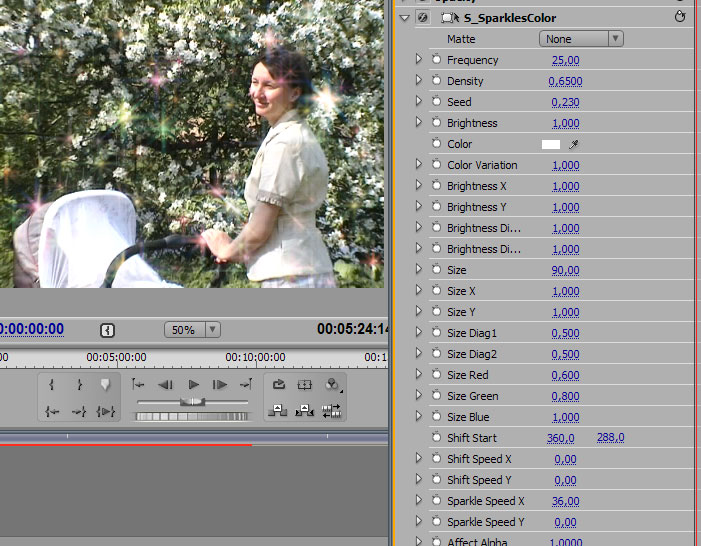Image resolution: width=701 pixels, height=546 pixels.
Task: Click the Frequency value 25,00
Action: tap(566, 60)
